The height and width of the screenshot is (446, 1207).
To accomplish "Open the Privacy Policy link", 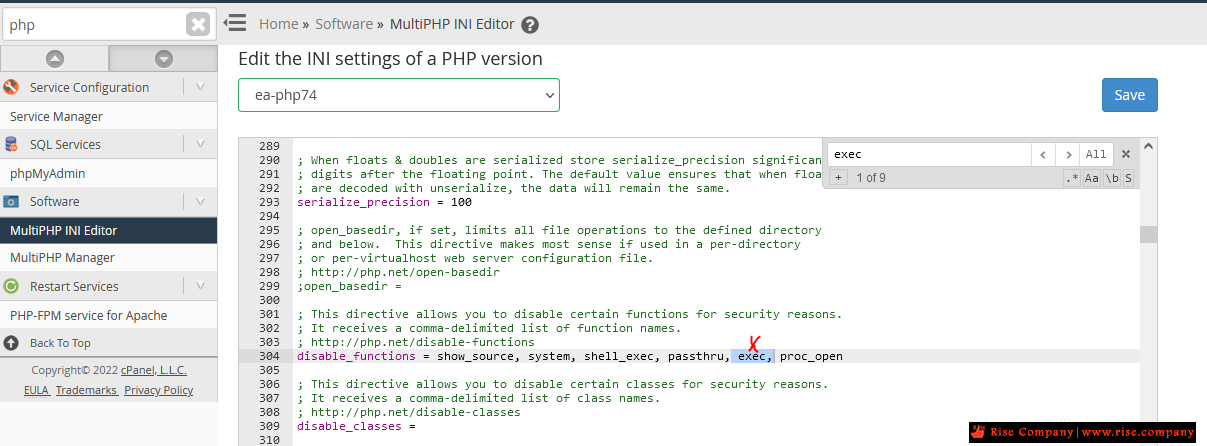I will point(158,390).
